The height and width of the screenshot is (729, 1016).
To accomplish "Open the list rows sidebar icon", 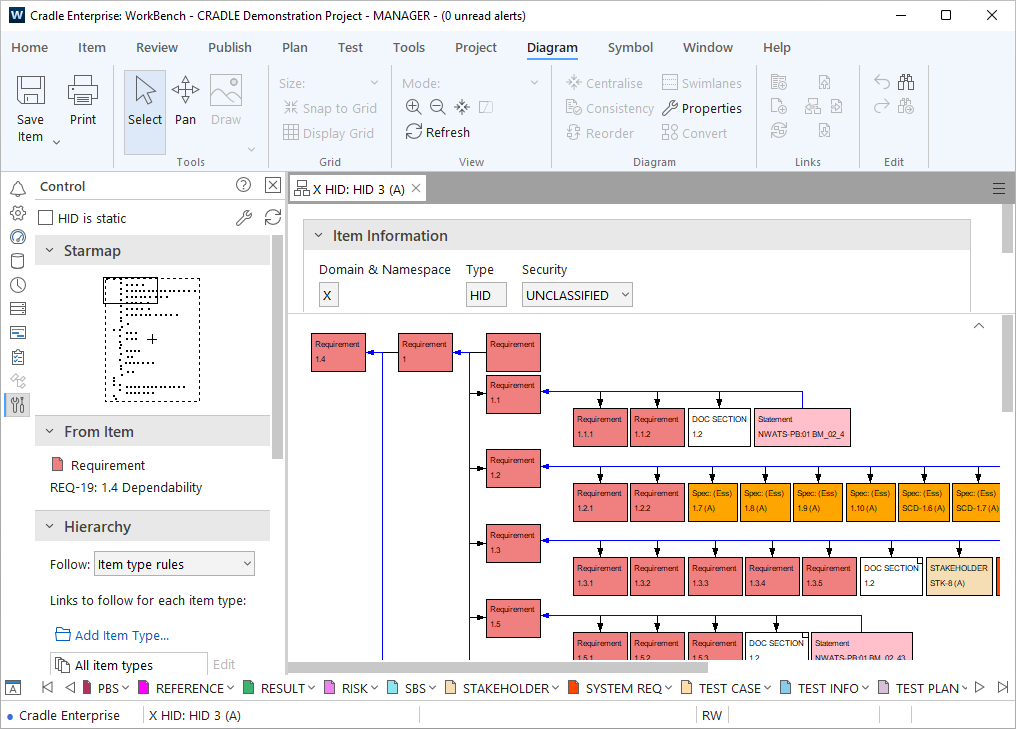I will coord(18,308).
